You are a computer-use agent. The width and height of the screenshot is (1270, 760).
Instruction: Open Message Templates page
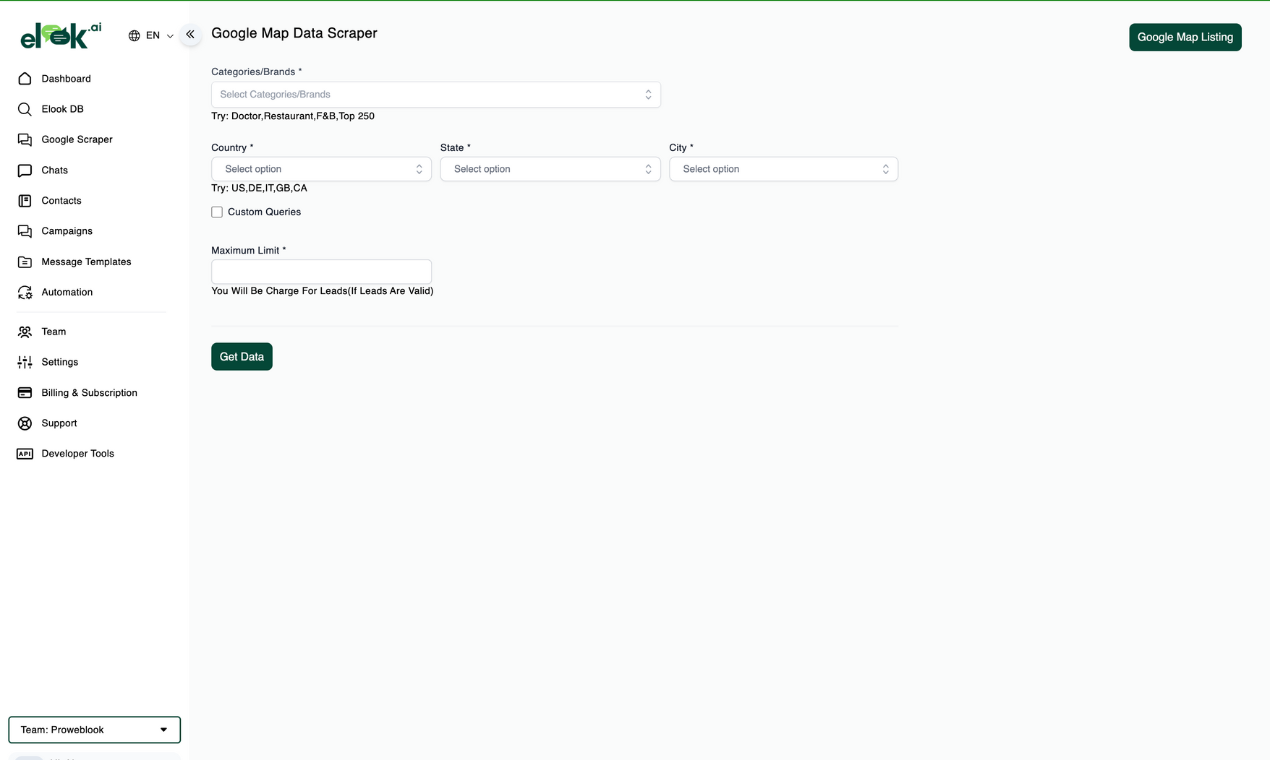coord(86,262)
